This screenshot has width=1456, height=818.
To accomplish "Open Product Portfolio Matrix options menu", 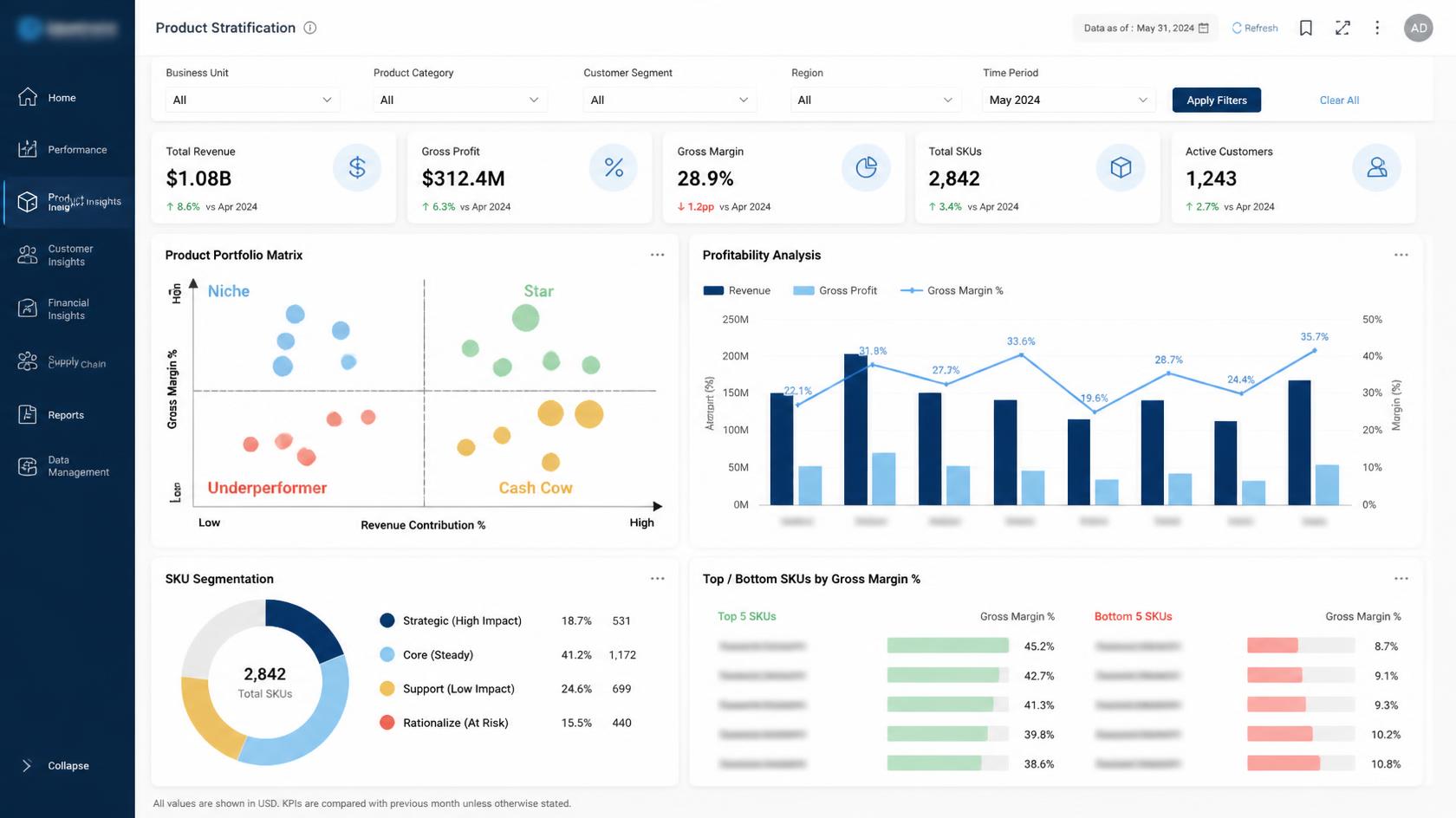I will pyautogui.click(x=658, y=255).
